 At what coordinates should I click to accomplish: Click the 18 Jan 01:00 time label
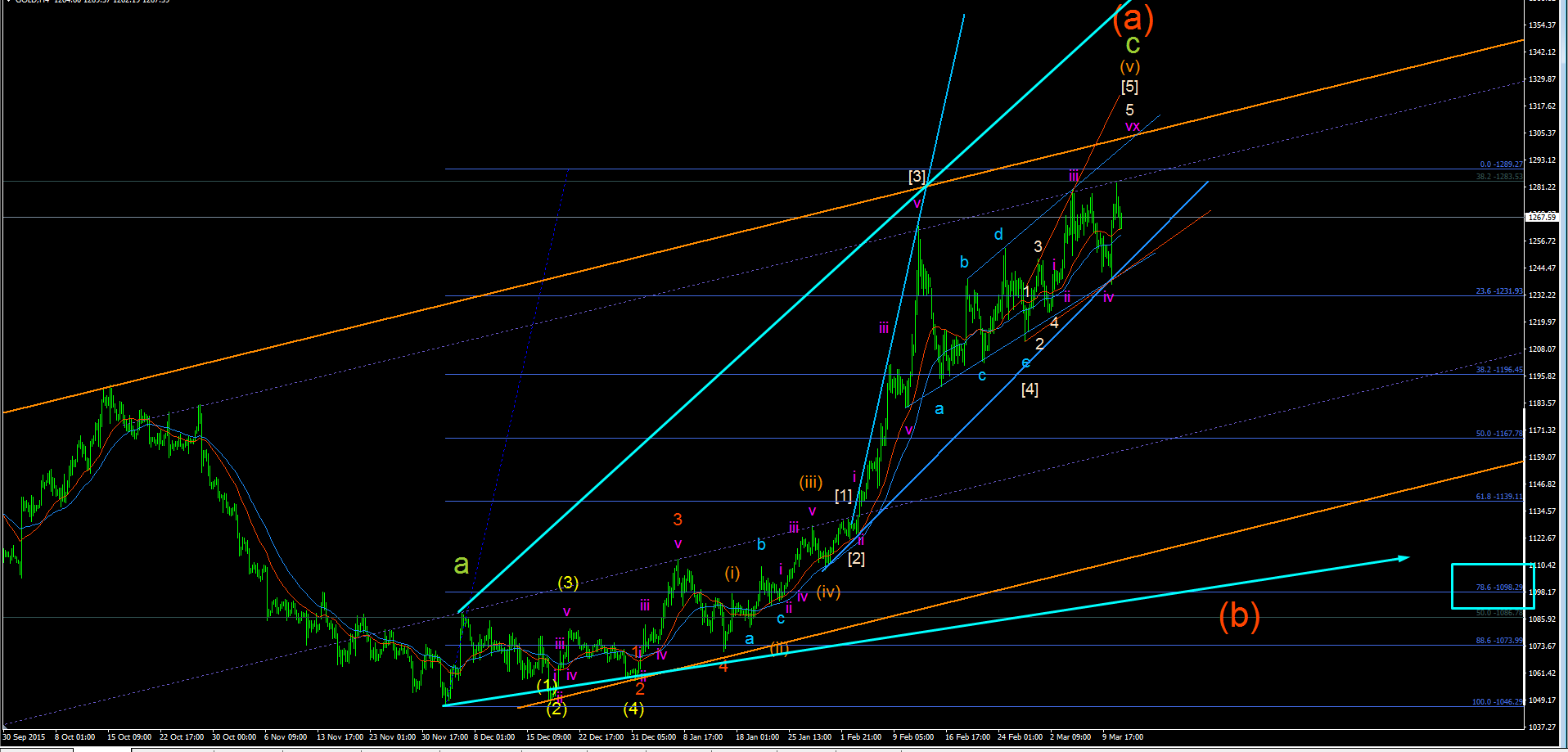(x=758, y=737)
